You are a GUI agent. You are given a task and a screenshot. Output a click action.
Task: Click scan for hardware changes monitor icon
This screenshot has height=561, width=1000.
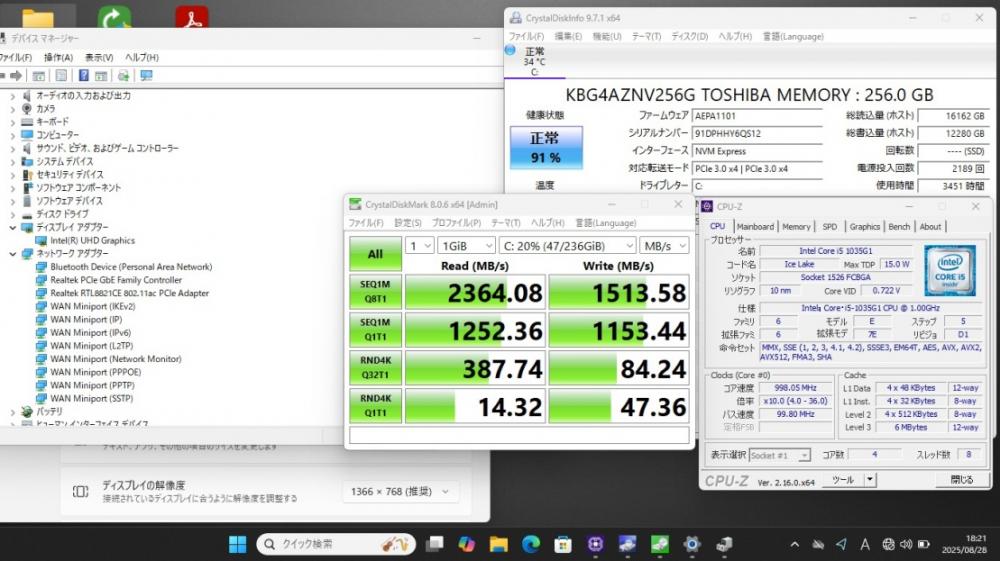pyautogui.click(x=146, y=76)
